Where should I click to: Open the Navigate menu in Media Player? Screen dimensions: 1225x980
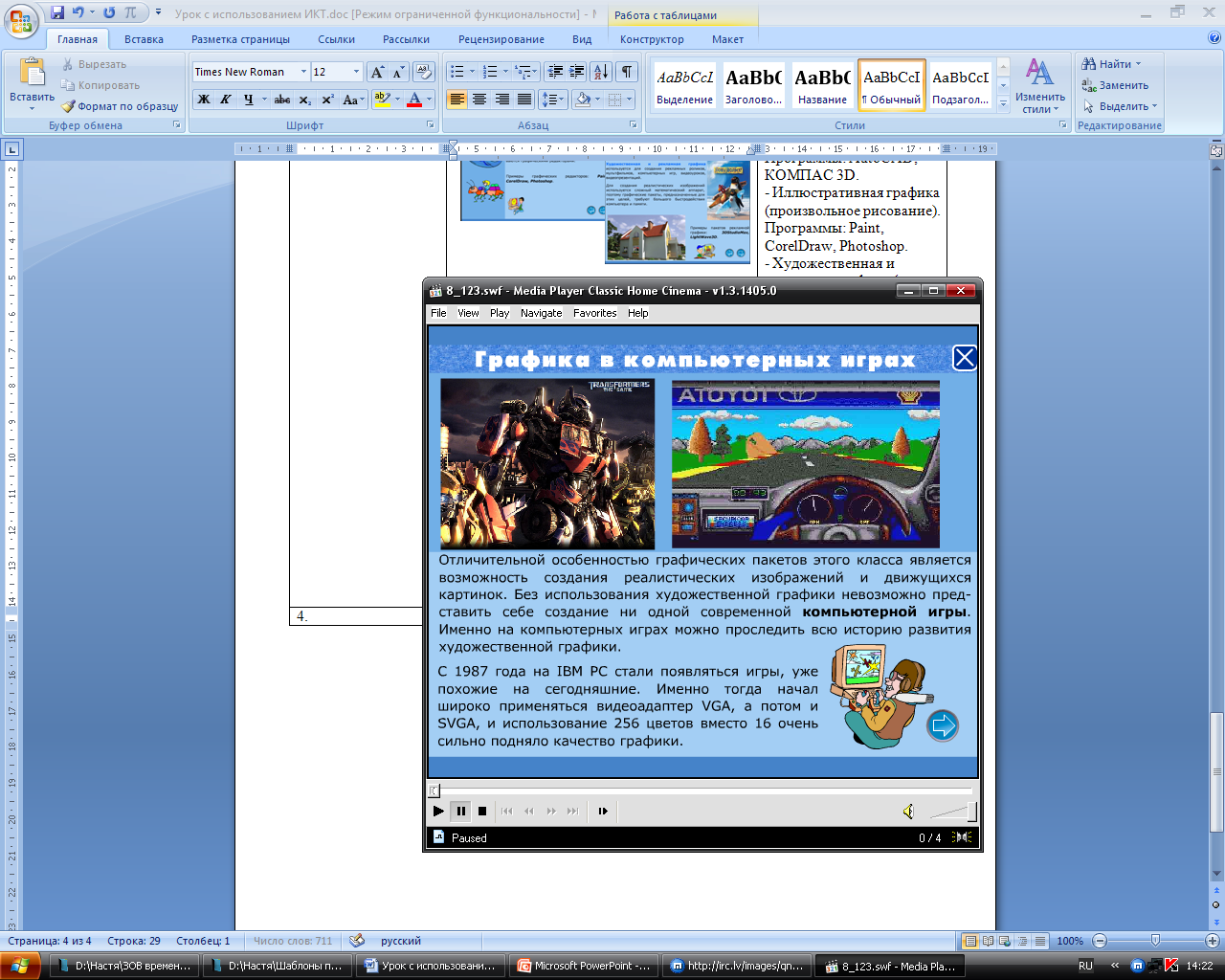[541, 313]
